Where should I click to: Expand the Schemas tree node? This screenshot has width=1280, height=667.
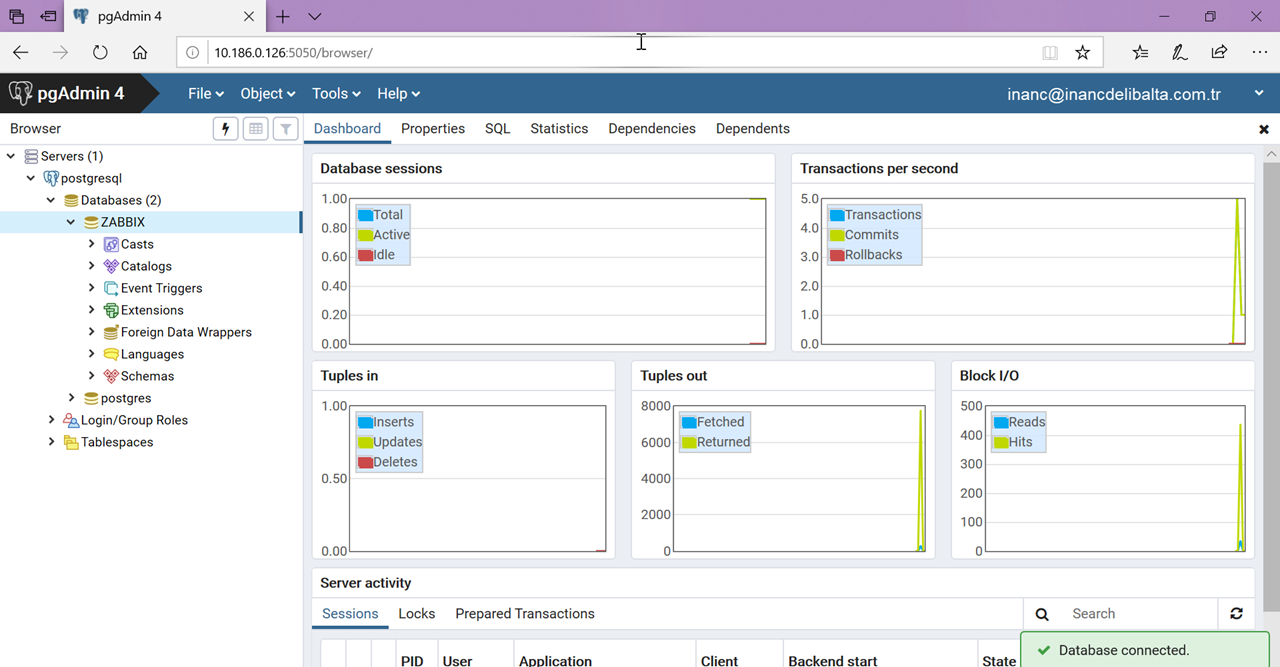click(x=92, y=376)
